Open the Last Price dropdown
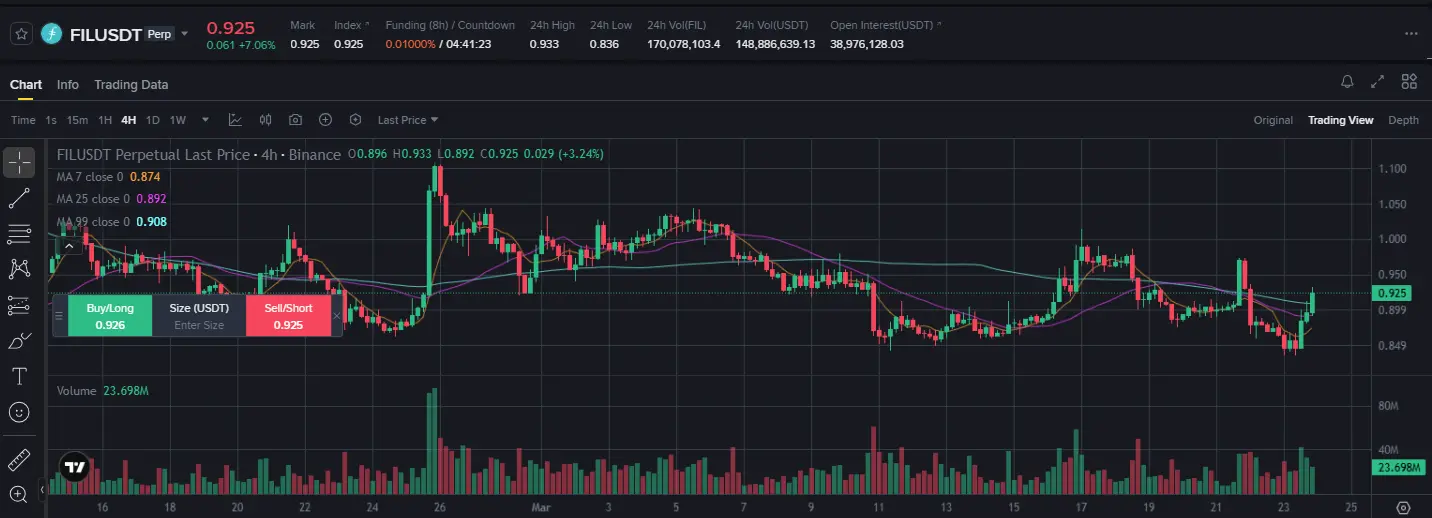Viewport: 1432px width, 518px height. point(408,120)
